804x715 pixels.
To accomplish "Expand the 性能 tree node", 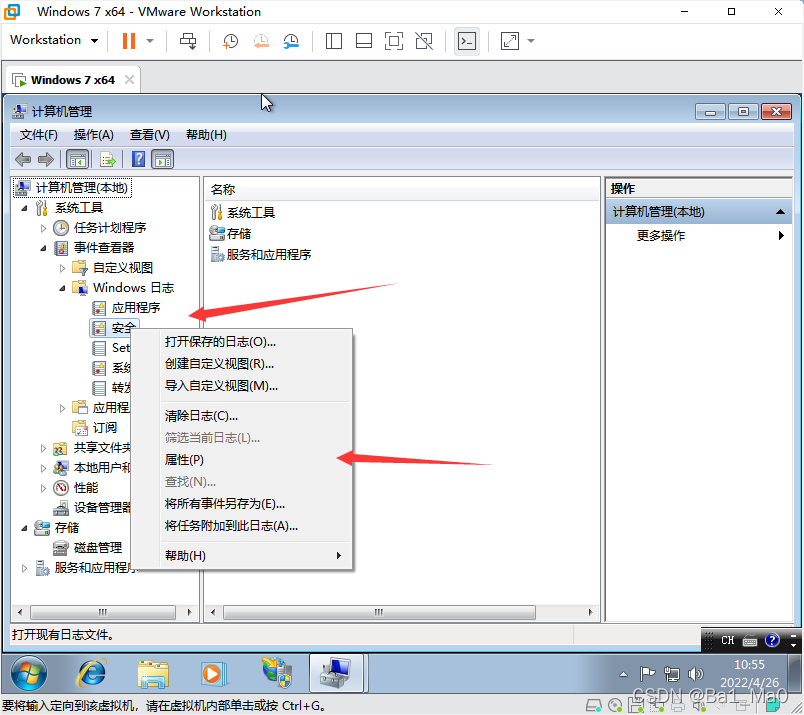I will click(x=44, y=488).
